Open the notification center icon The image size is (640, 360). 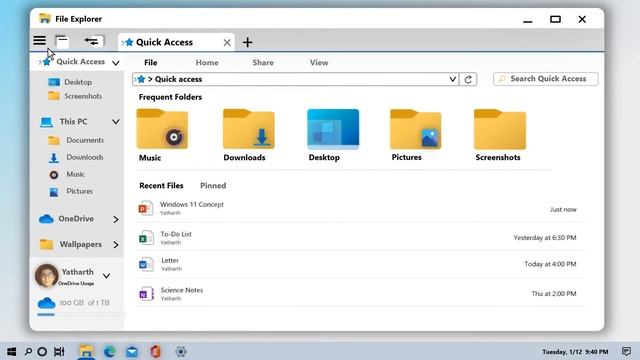click(x=626, y=351)
